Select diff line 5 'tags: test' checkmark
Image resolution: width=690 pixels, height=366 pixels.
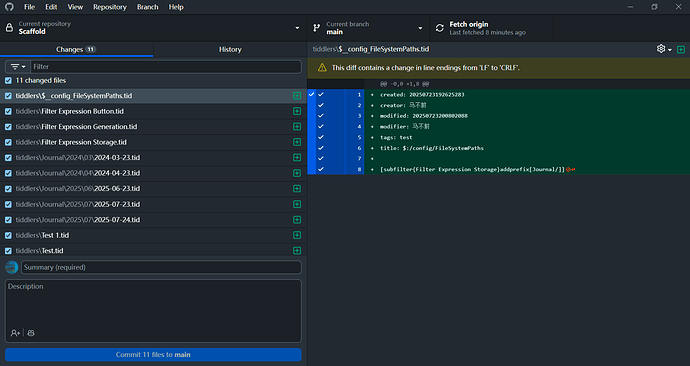click(x=321, y=137)
